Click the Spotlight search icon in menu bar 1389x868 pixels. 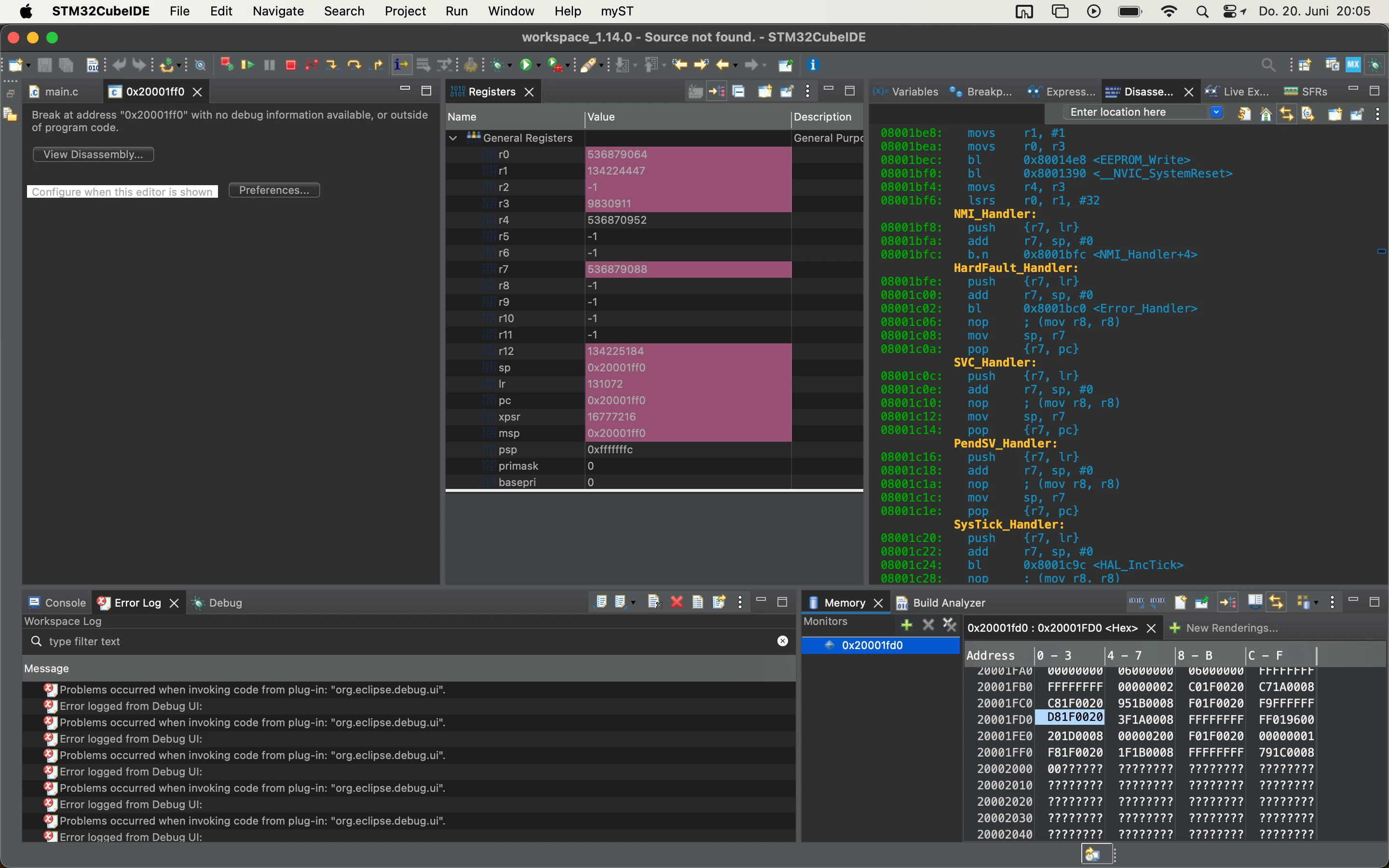coord(1202,12)
